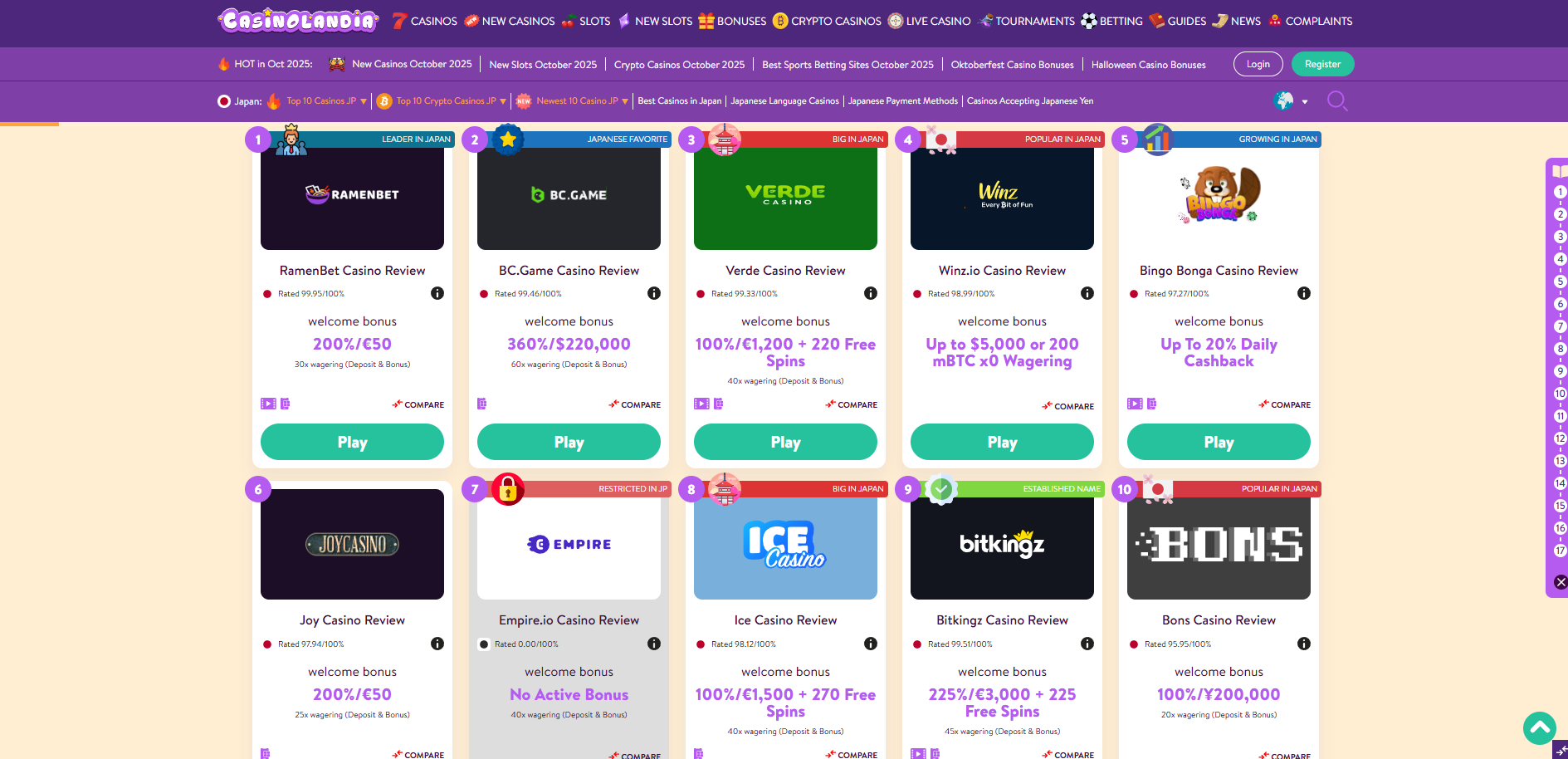Open info icon for Bons rating
The height and width of the screenshot is (759, 1568).
click(x=1304, y=644)
